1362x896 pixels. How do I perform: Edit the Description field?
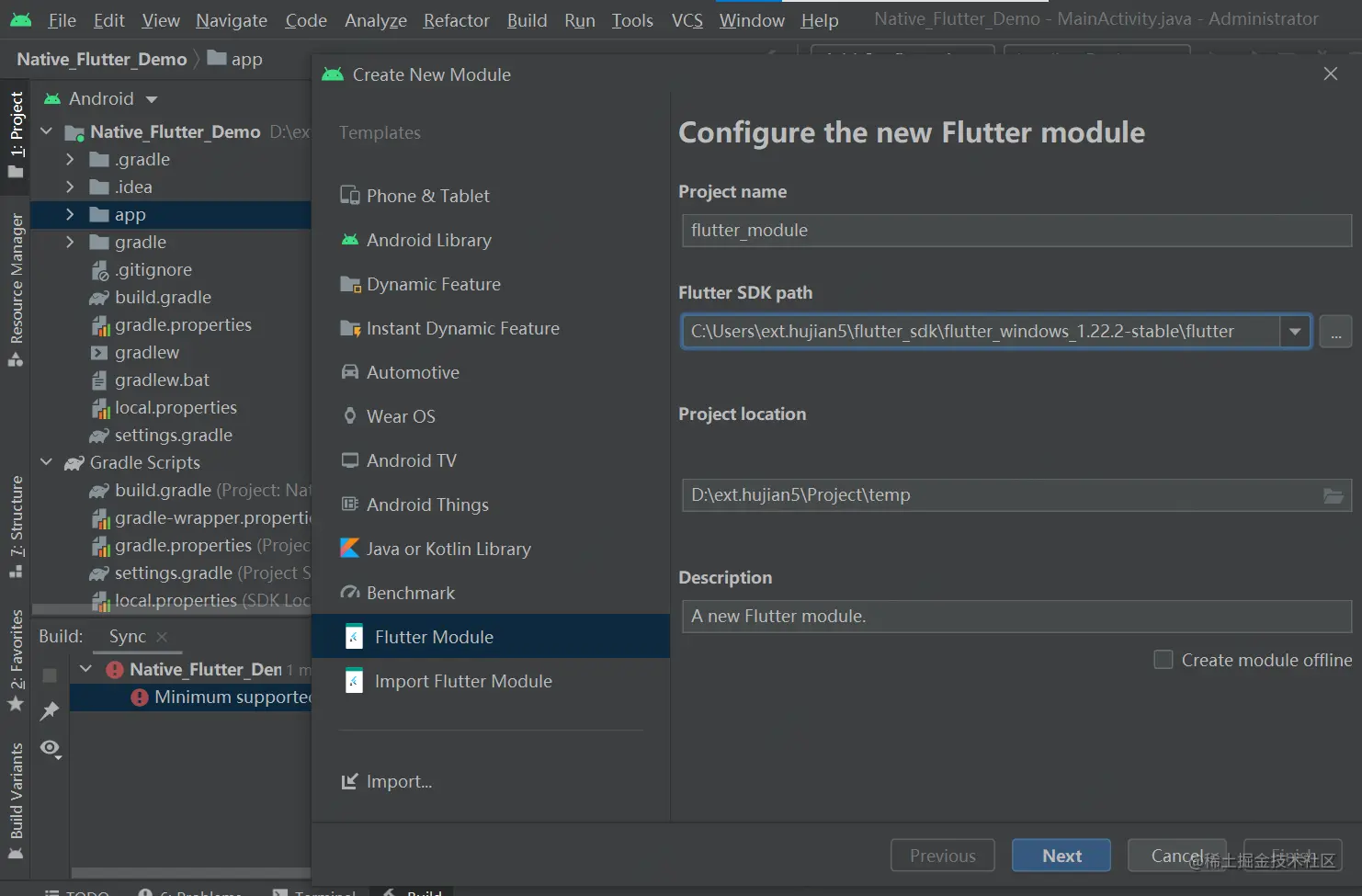point(1016,617)
